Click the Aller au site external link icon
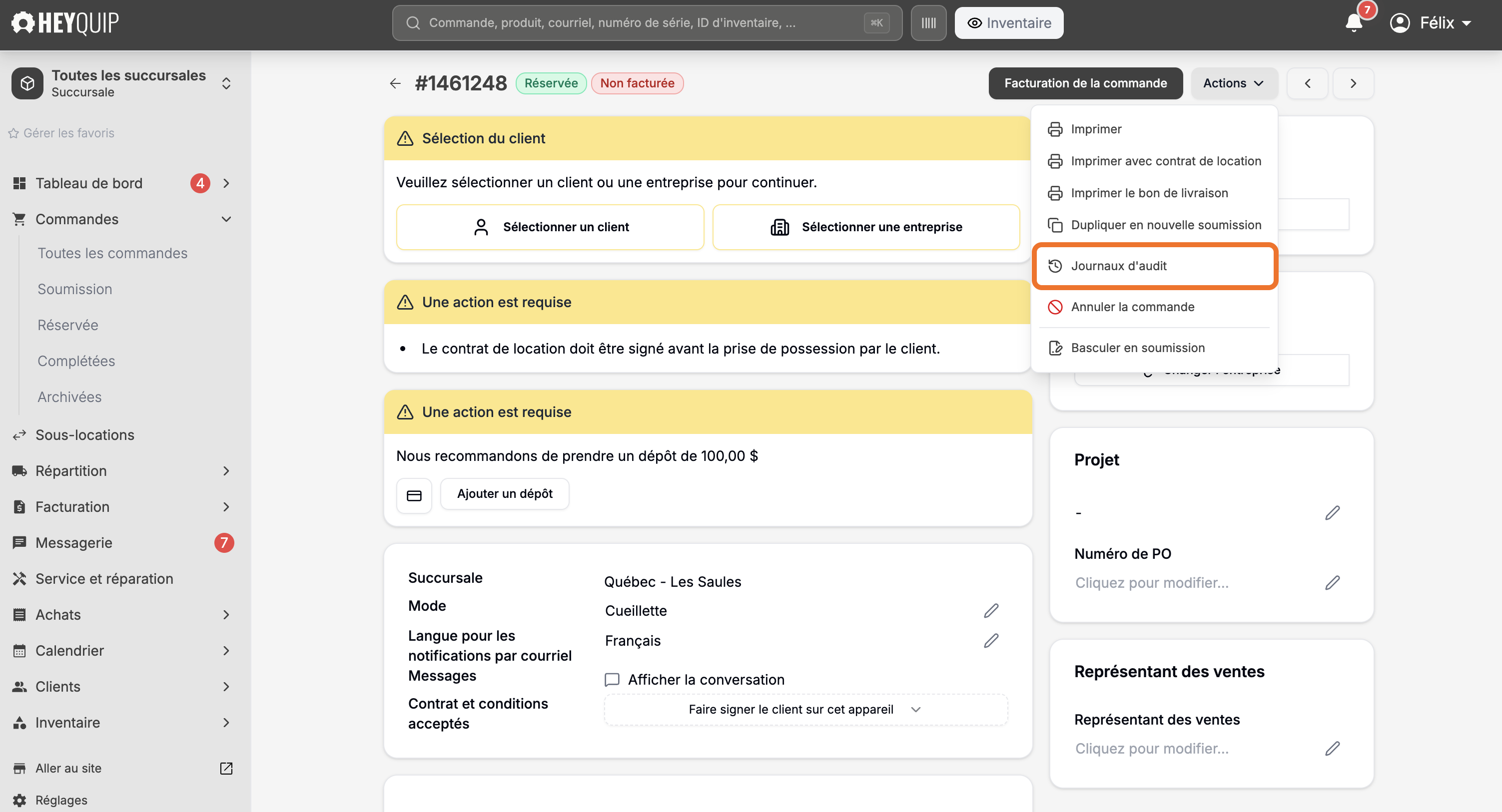Viewport: 1502px width, 812px height. tap(226, 768)
